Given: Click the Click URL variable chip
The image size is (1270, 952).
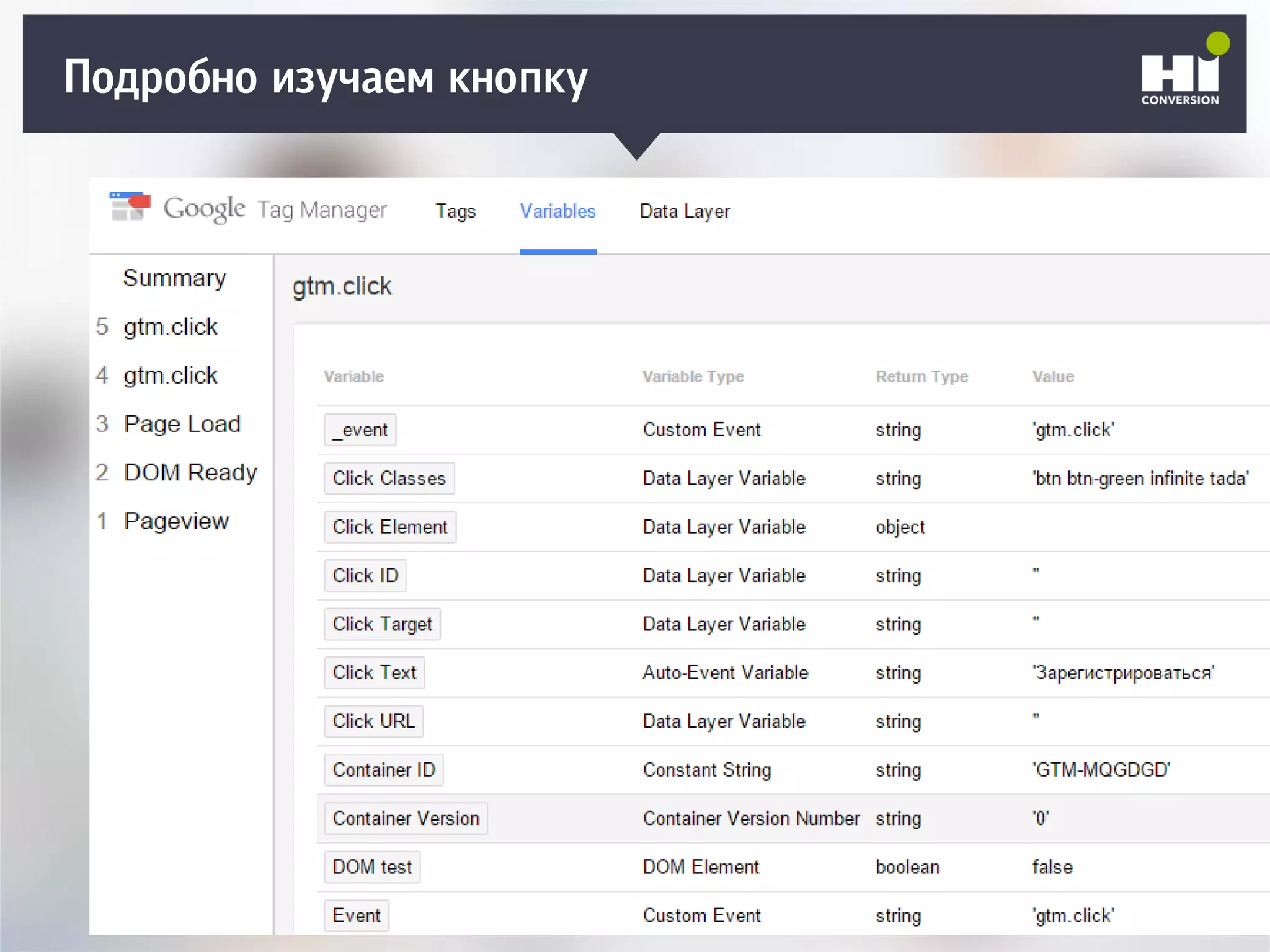Looking at the screenshot, I should coord(373,721).
